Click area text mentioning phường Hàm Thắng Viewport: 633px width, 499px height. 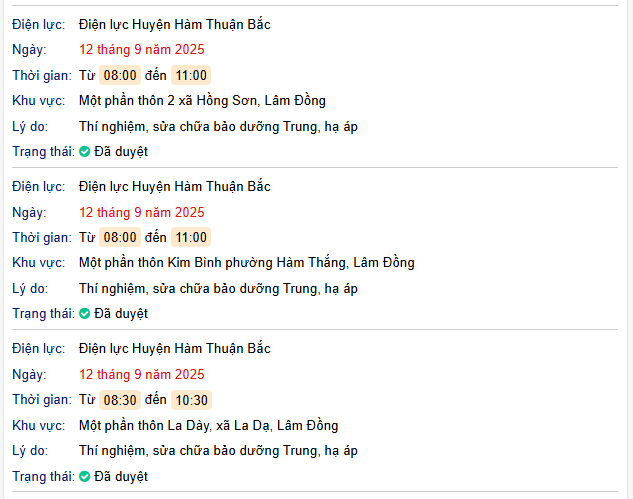coord(247,263)
